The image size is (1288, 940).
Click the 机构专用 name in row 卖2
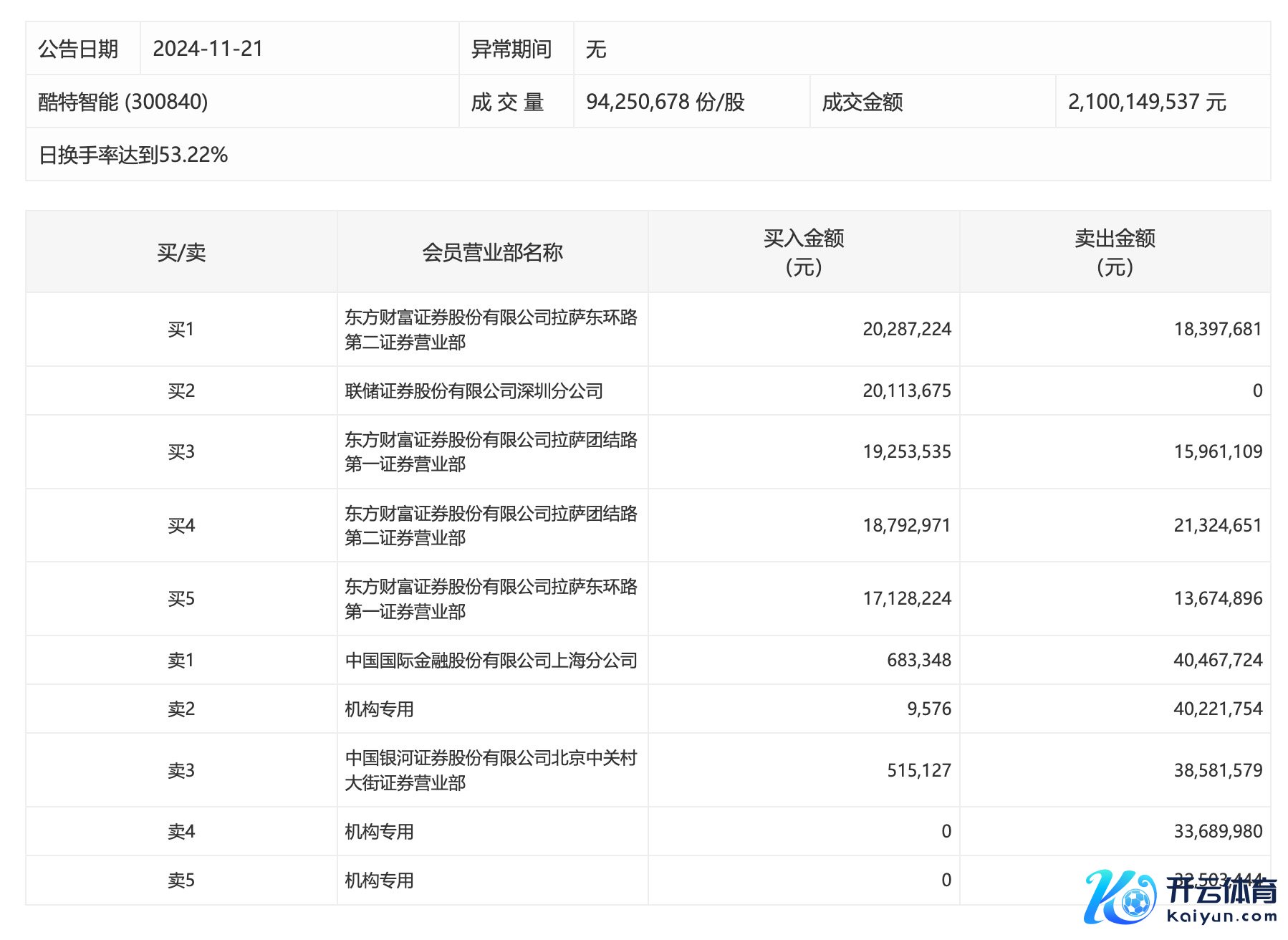click(x=379, y=709)
